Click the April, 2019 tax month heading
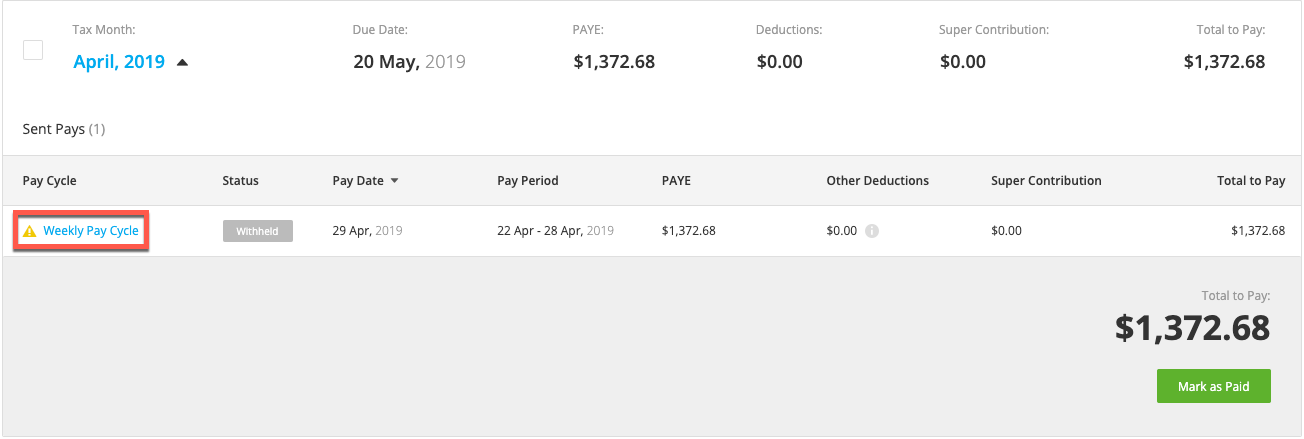Viewport: 1304px width, 439px height. 119,62
